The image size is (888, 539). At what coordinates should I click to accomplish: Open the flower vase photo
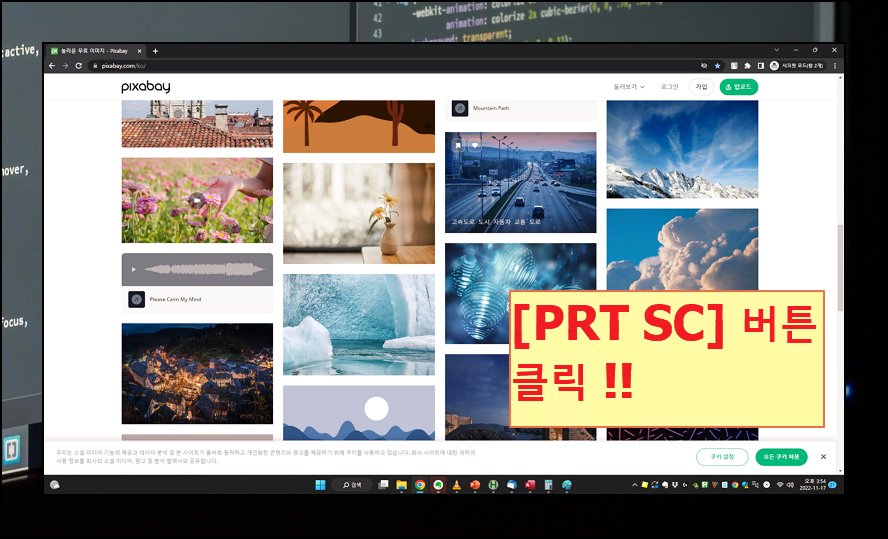click(x=359, y=213)
